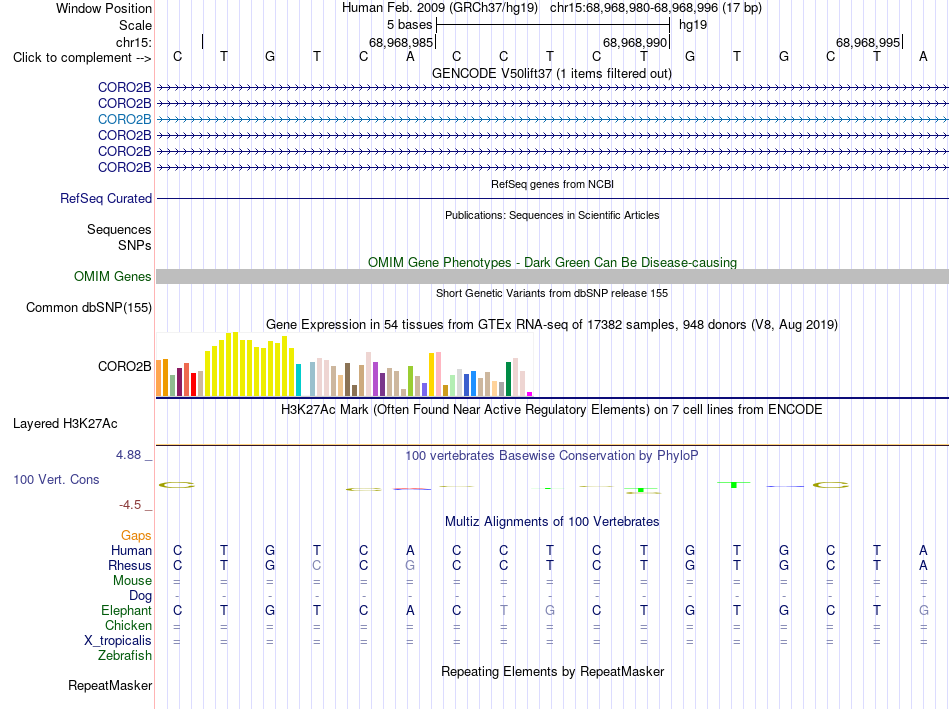The image size is (950, 709).
Task: Open the RepeatMasker track label
Action: tap(110, 685)
